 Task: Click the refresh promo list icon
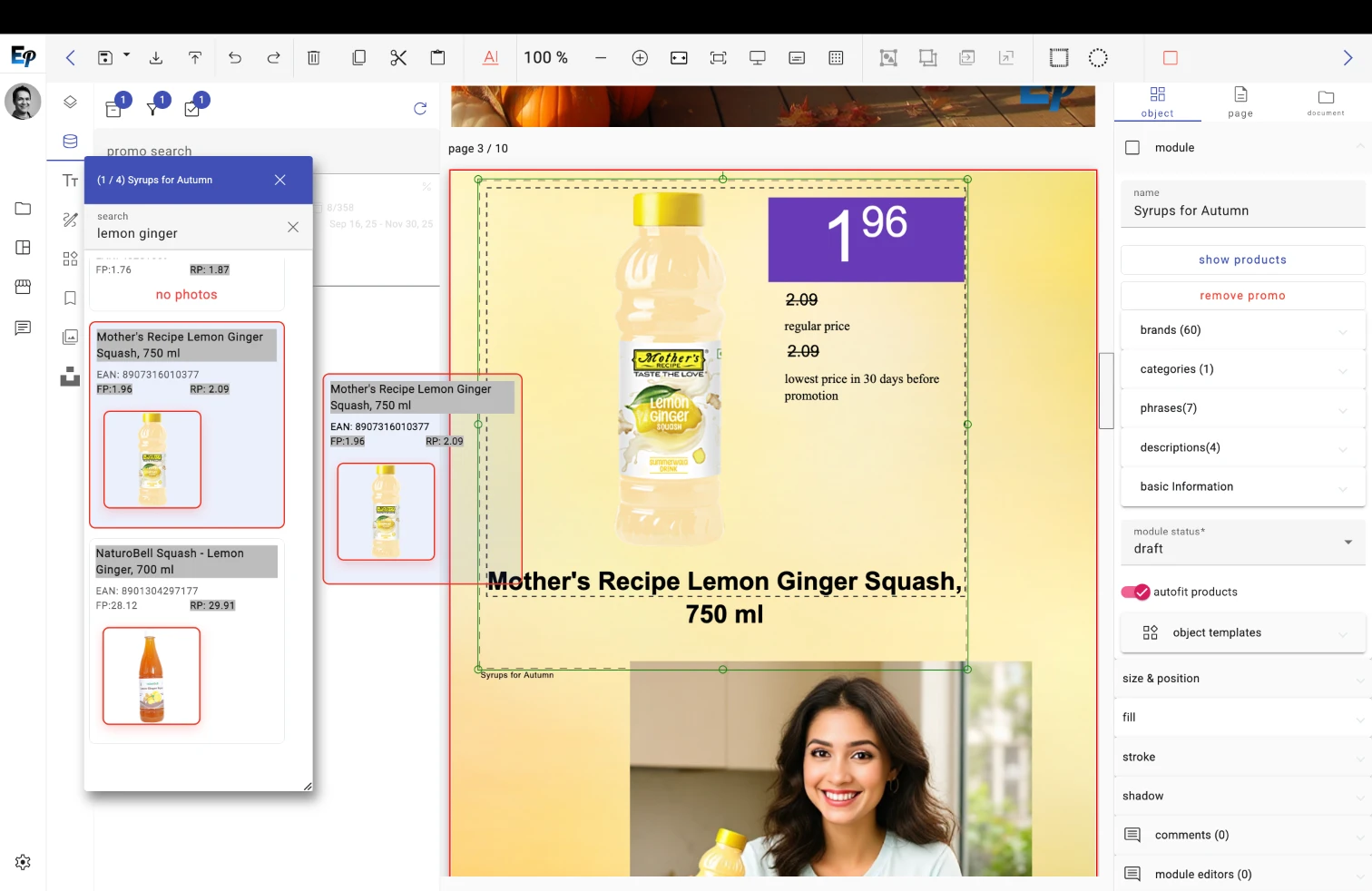click(420, 109)
